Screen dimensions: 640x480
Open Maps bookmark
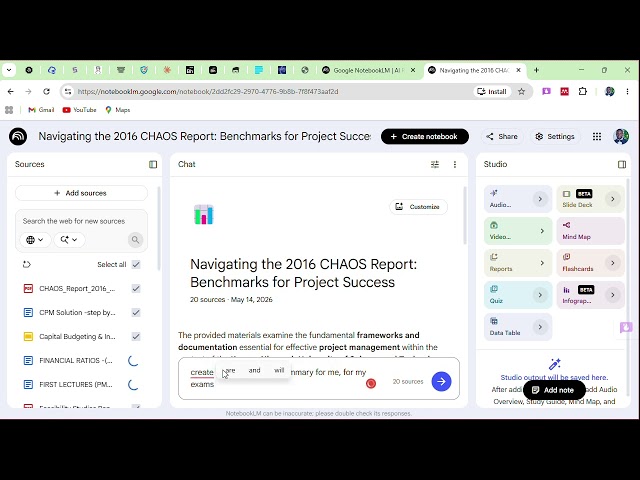(x=118, y=110)
